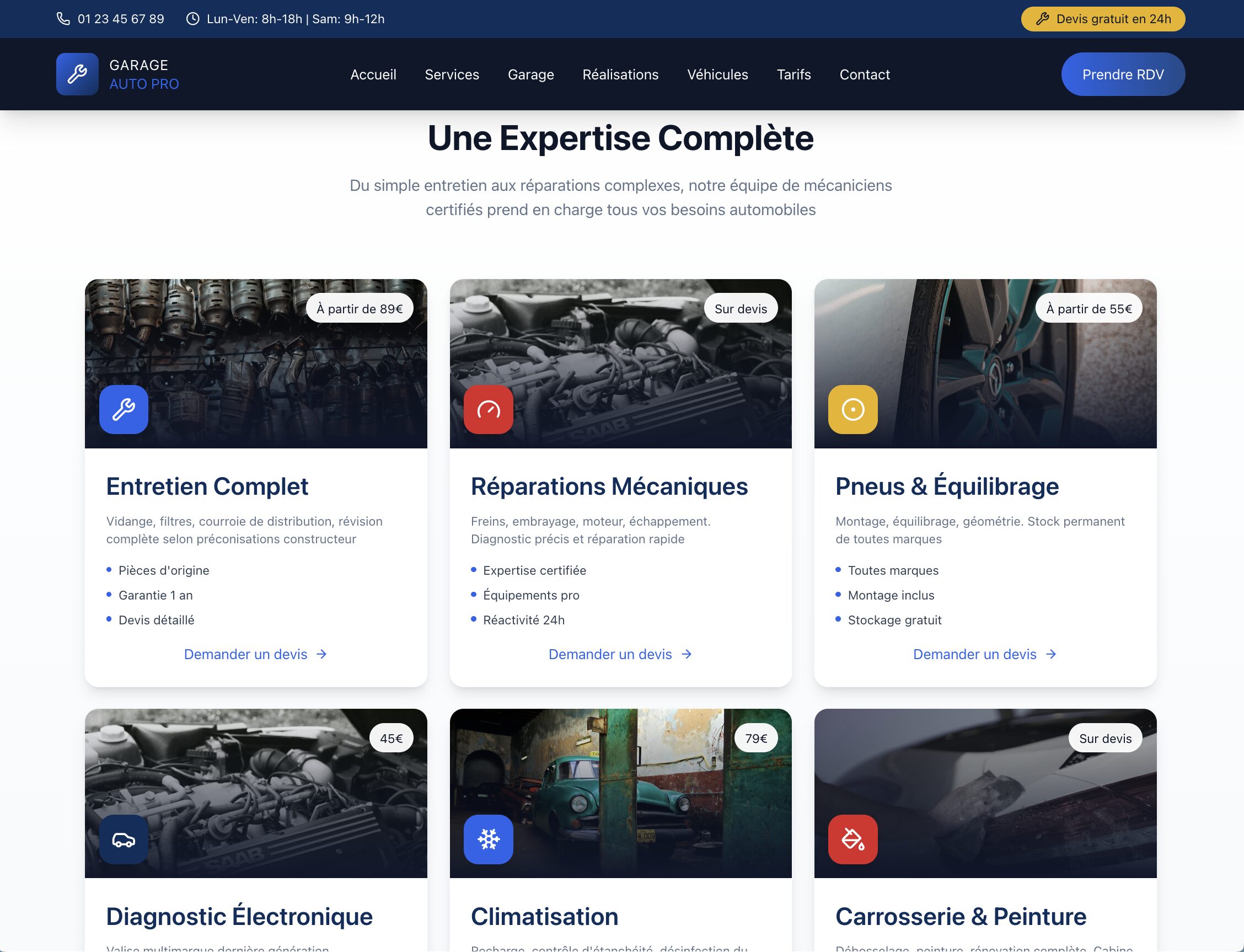Select Contact in the navigation bar
Screen dimensions: 1244x952
point(864,74)
